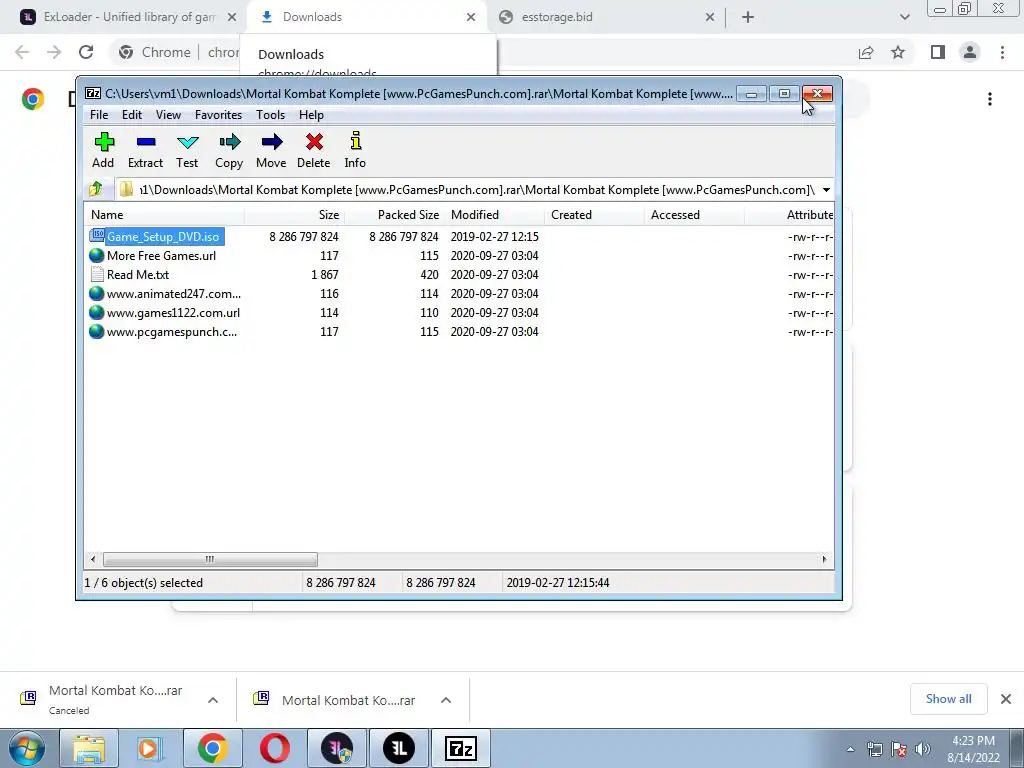The image size is (1024, 768).
Task: Click the Chrome back arrow
Action: click(22, 52)
